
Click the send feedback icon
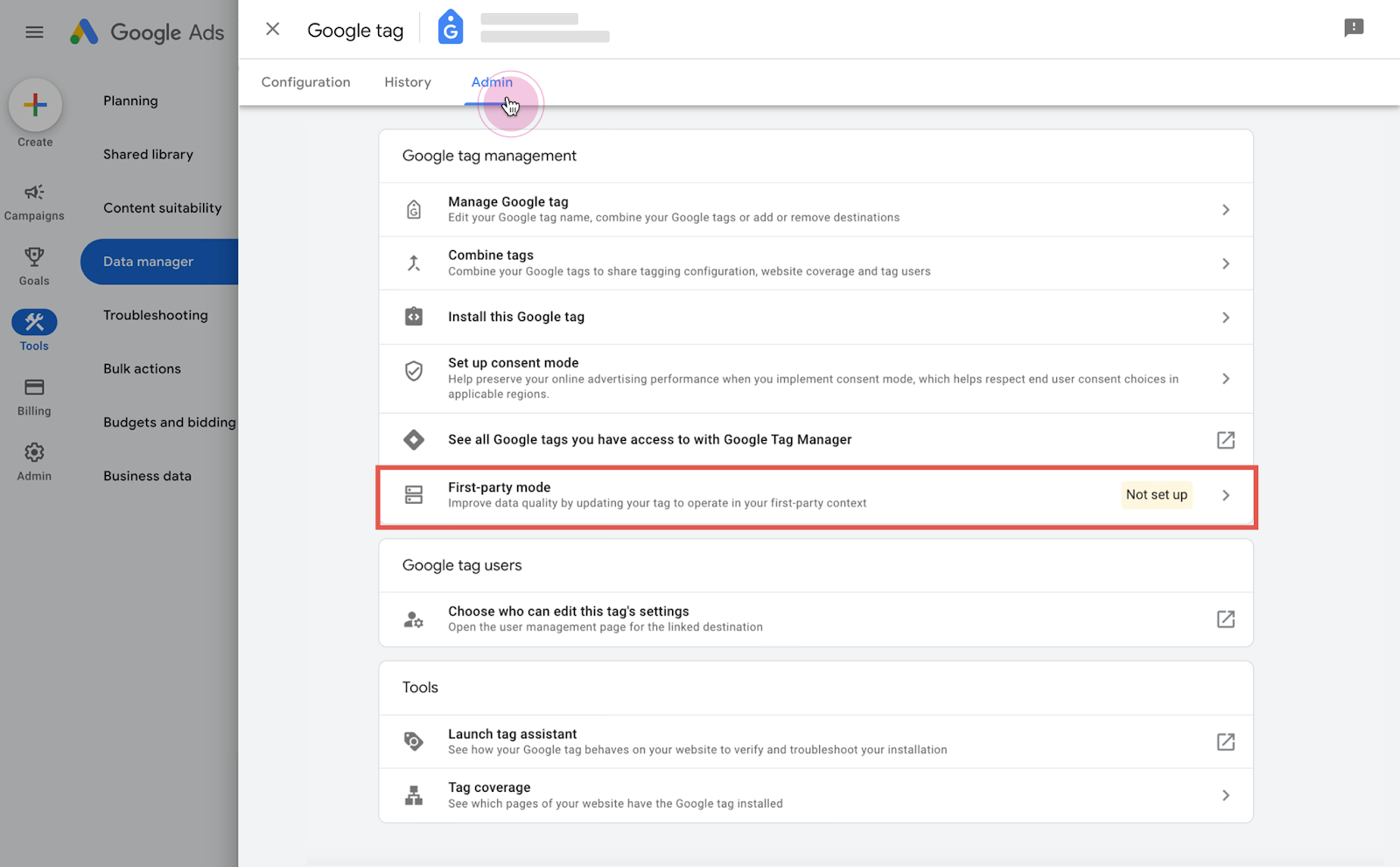[1354, 28]
